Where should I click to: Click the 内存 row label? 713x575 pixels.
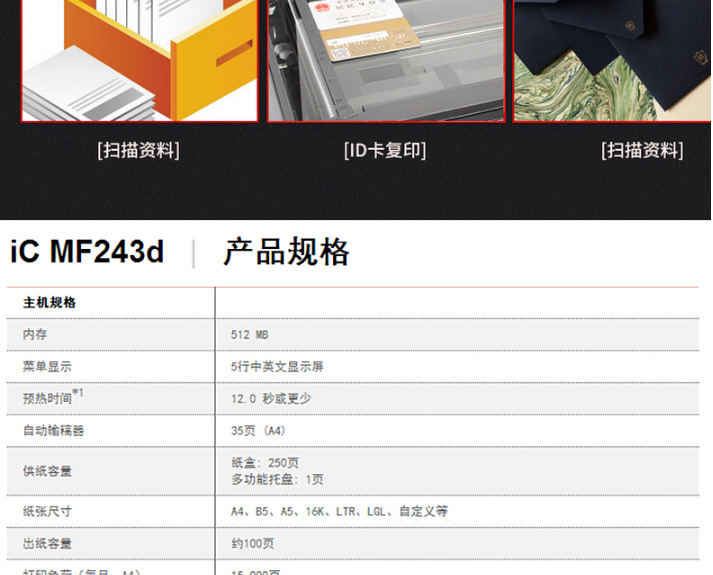point(35,335)
